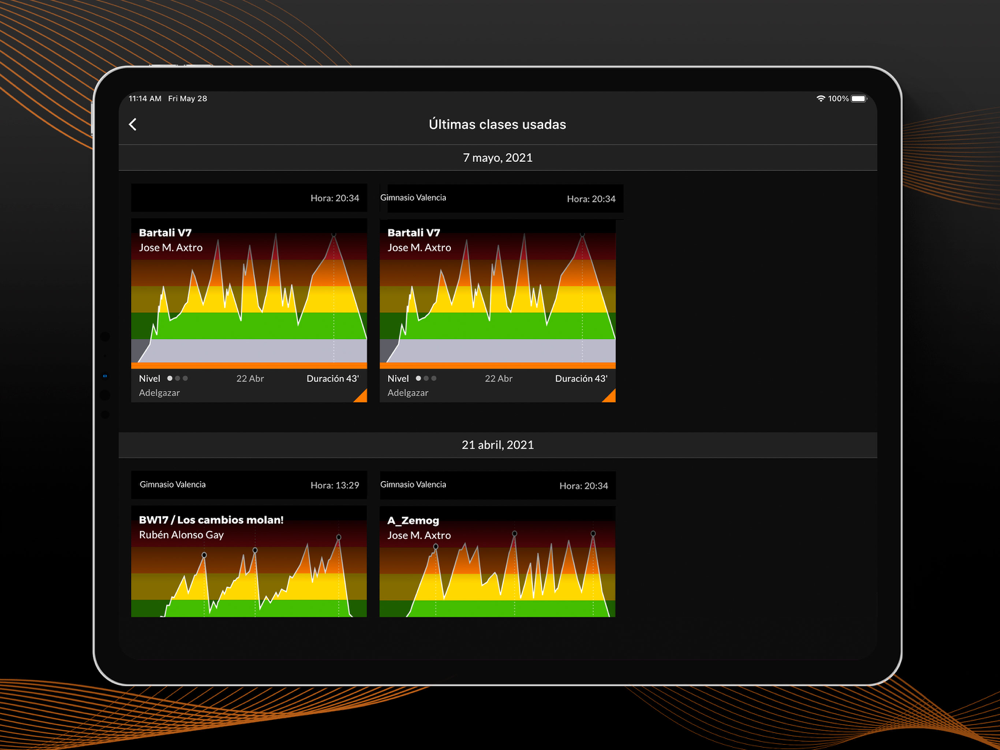Click the orange progress bar under first Bartali chart
The width and height of the screenshot is (1000, 750).
tap(249, 366)
